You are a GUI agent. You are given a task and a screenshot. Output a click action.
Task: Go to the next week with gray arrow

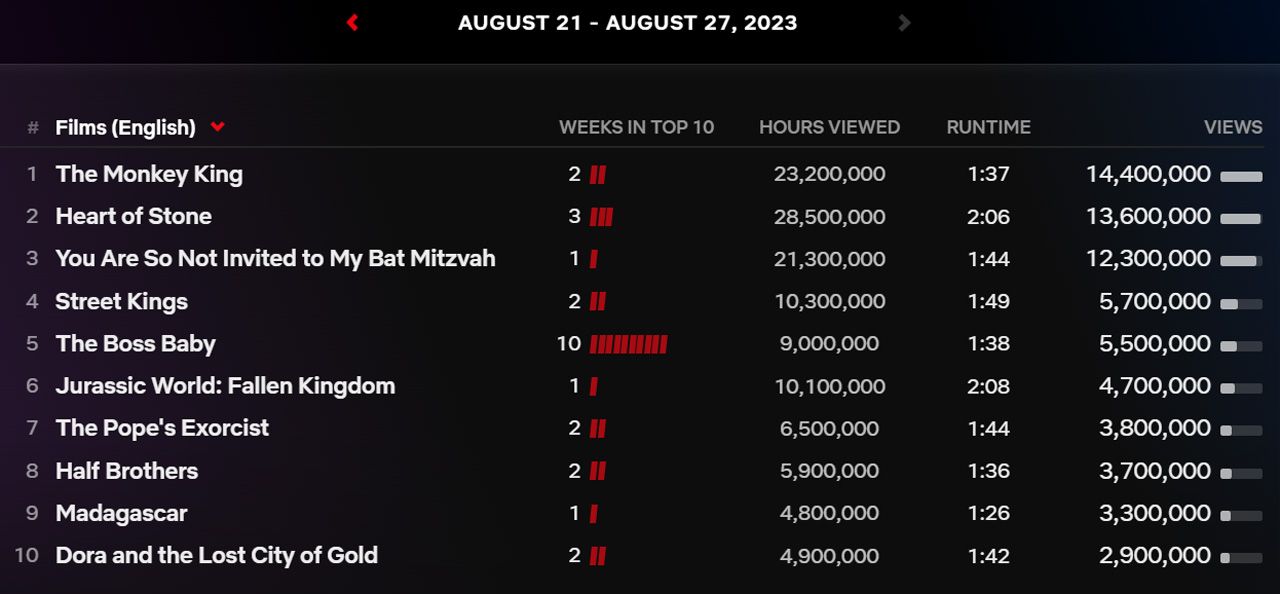point(904,23)
